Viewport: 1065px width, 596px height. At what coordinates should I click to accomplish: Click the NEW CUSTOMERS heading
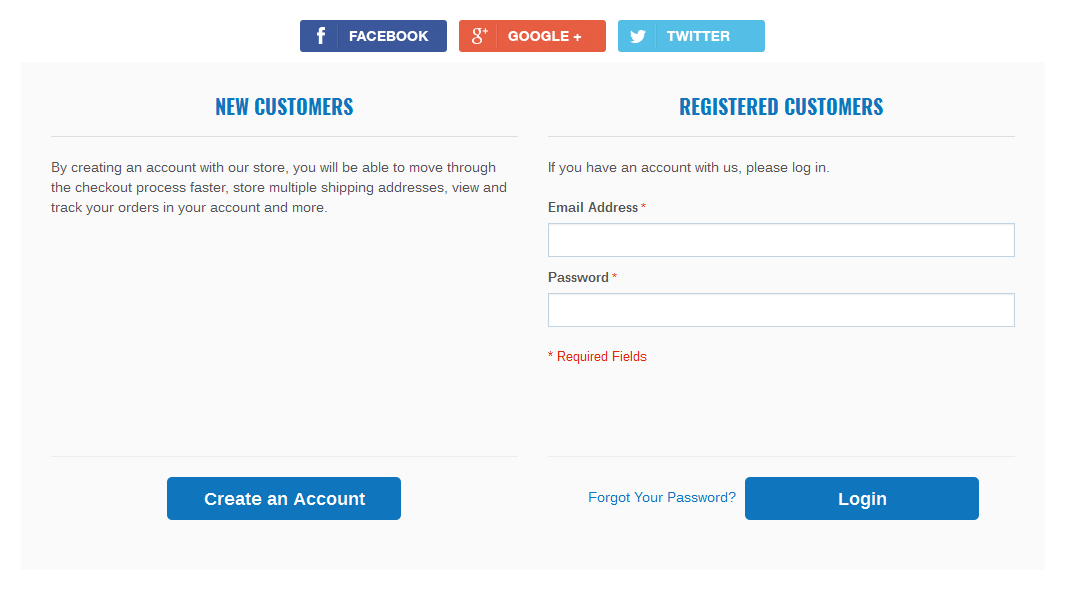284,107
